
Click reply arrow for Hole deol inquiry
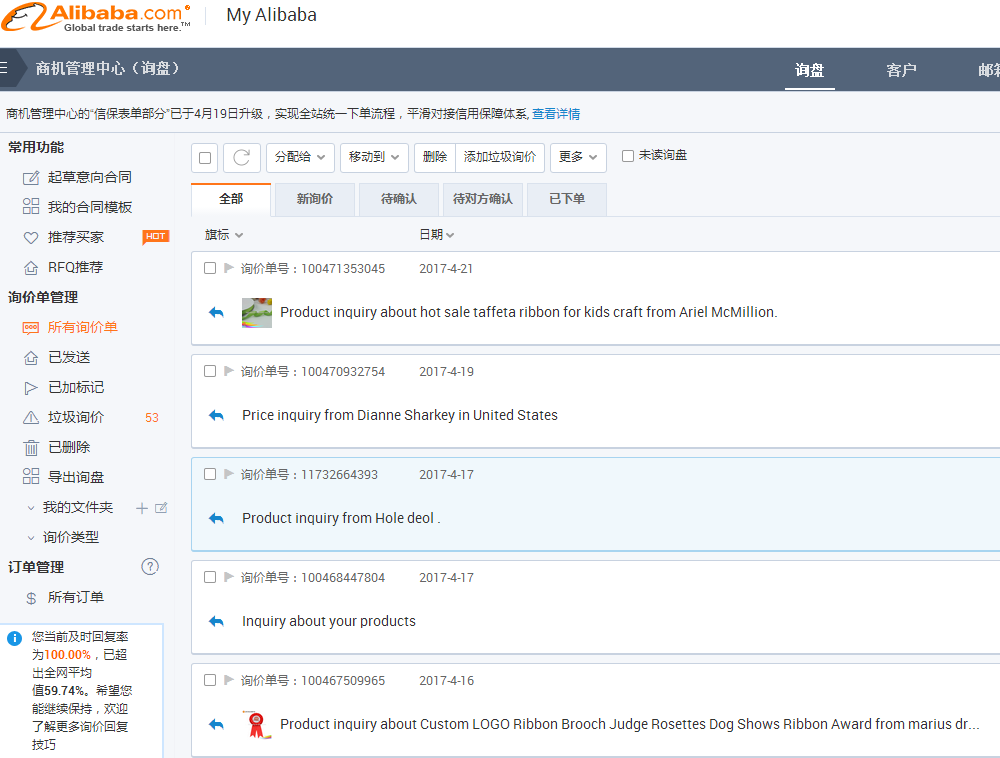coord(216,518)
